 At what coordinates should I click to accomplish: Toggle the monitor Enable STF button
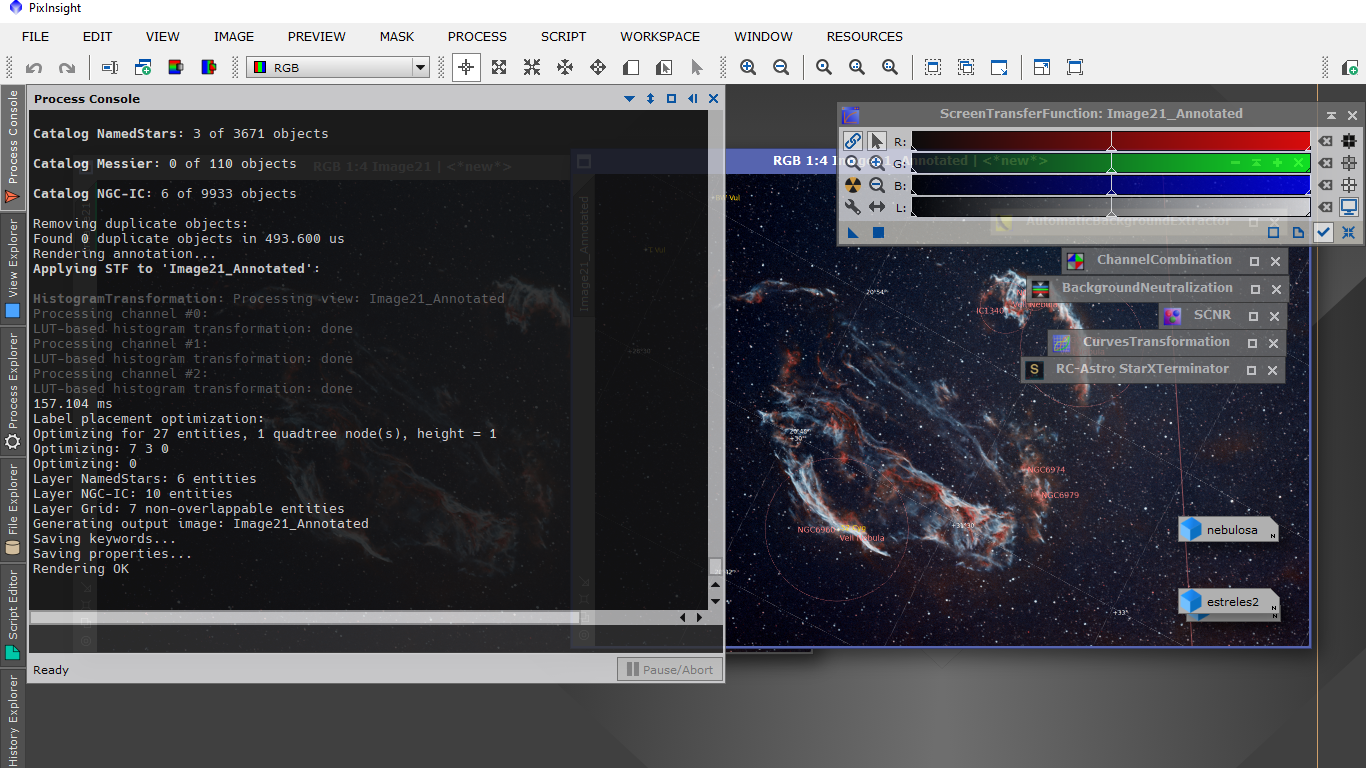coord(1349,207)
